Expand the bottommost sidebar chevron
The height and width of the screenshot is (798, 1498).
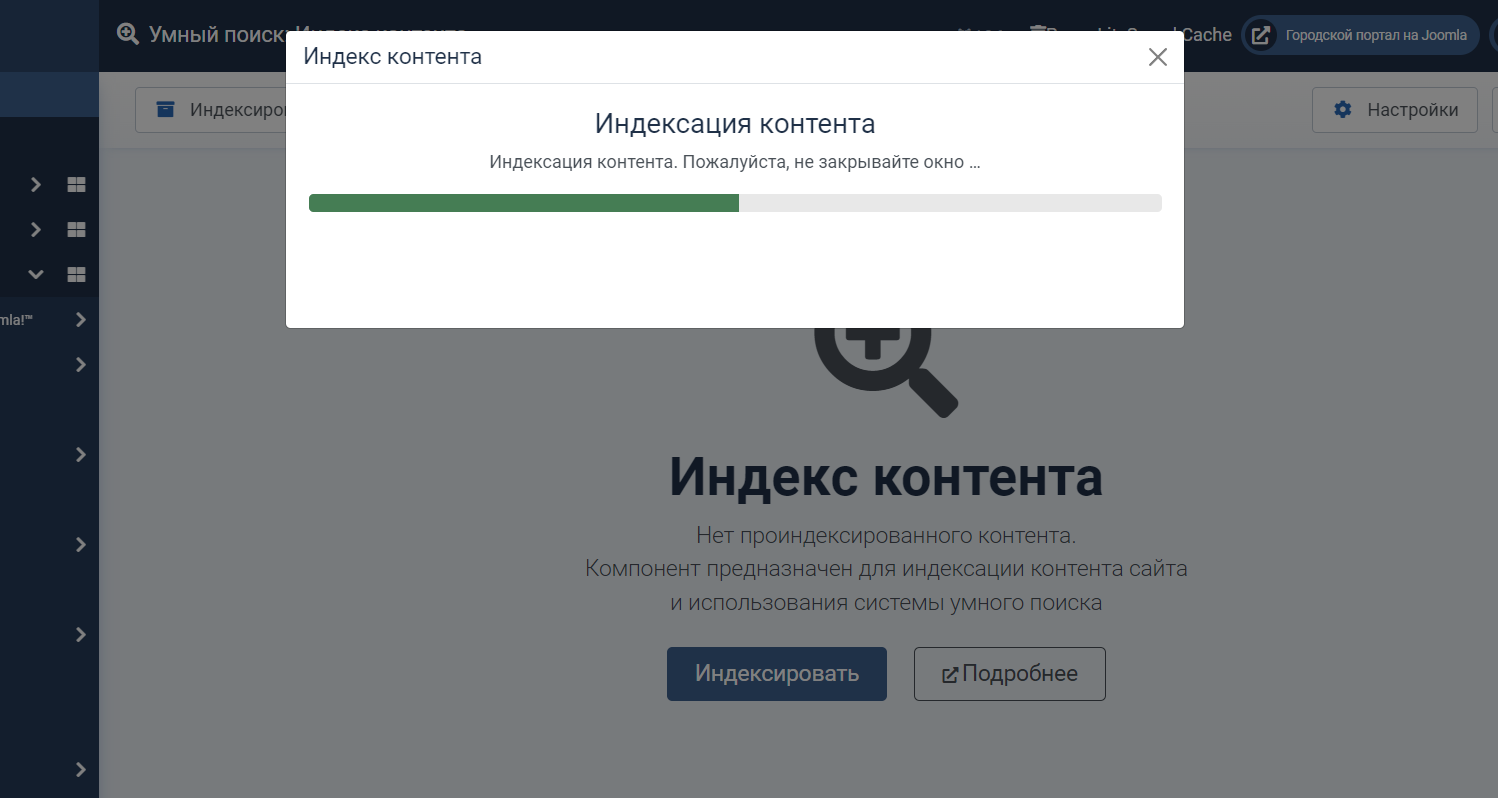pyautogui.click(x=81, y=769)
